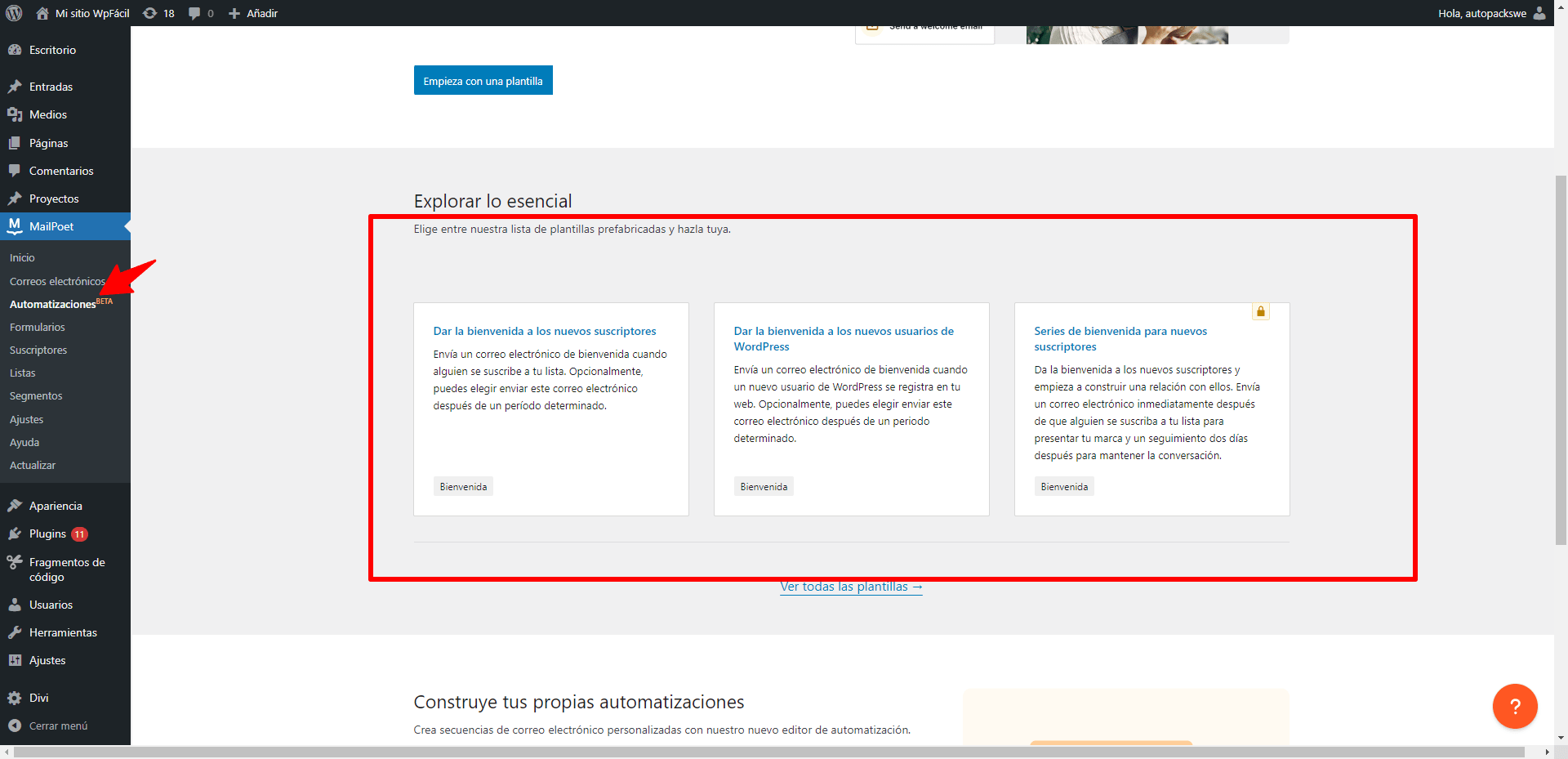Open MailPoet Ayuda submenu item
The image size is (1568, 759).
tap(24, 442)
